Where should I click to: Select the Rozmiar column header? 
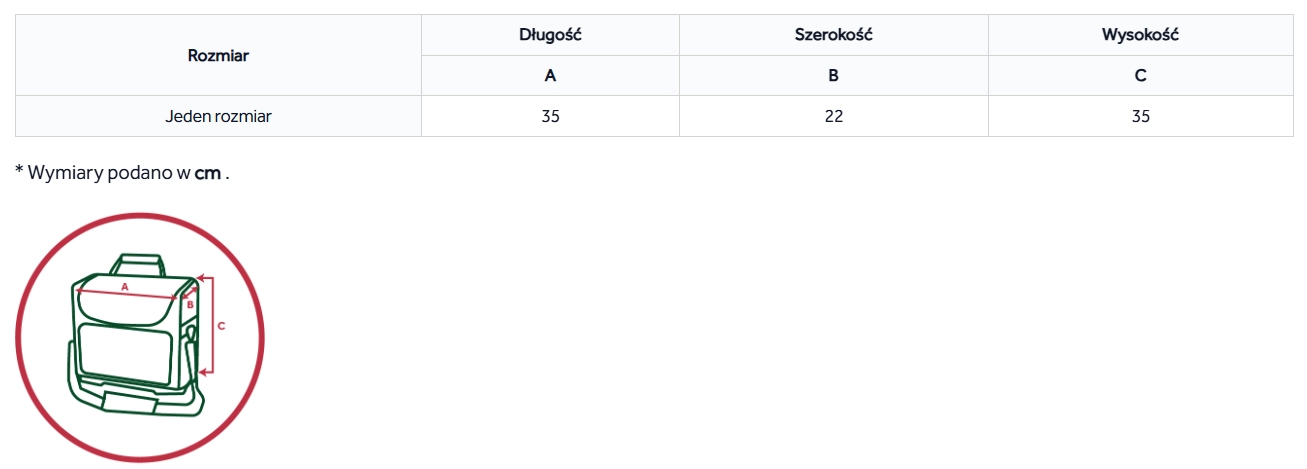pyautogui.click(x=218, y=56)
